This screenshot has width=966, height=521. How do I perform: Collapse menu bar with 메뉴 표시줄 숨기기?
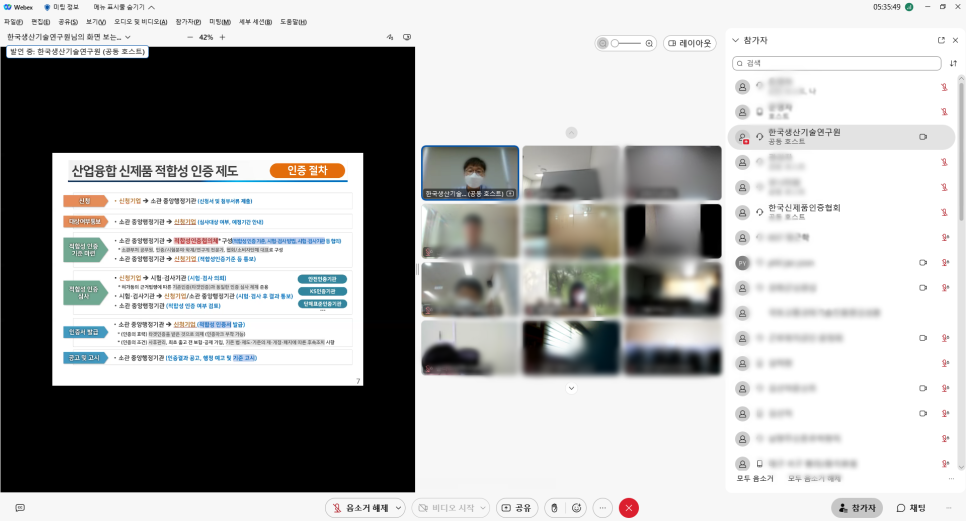124,7
